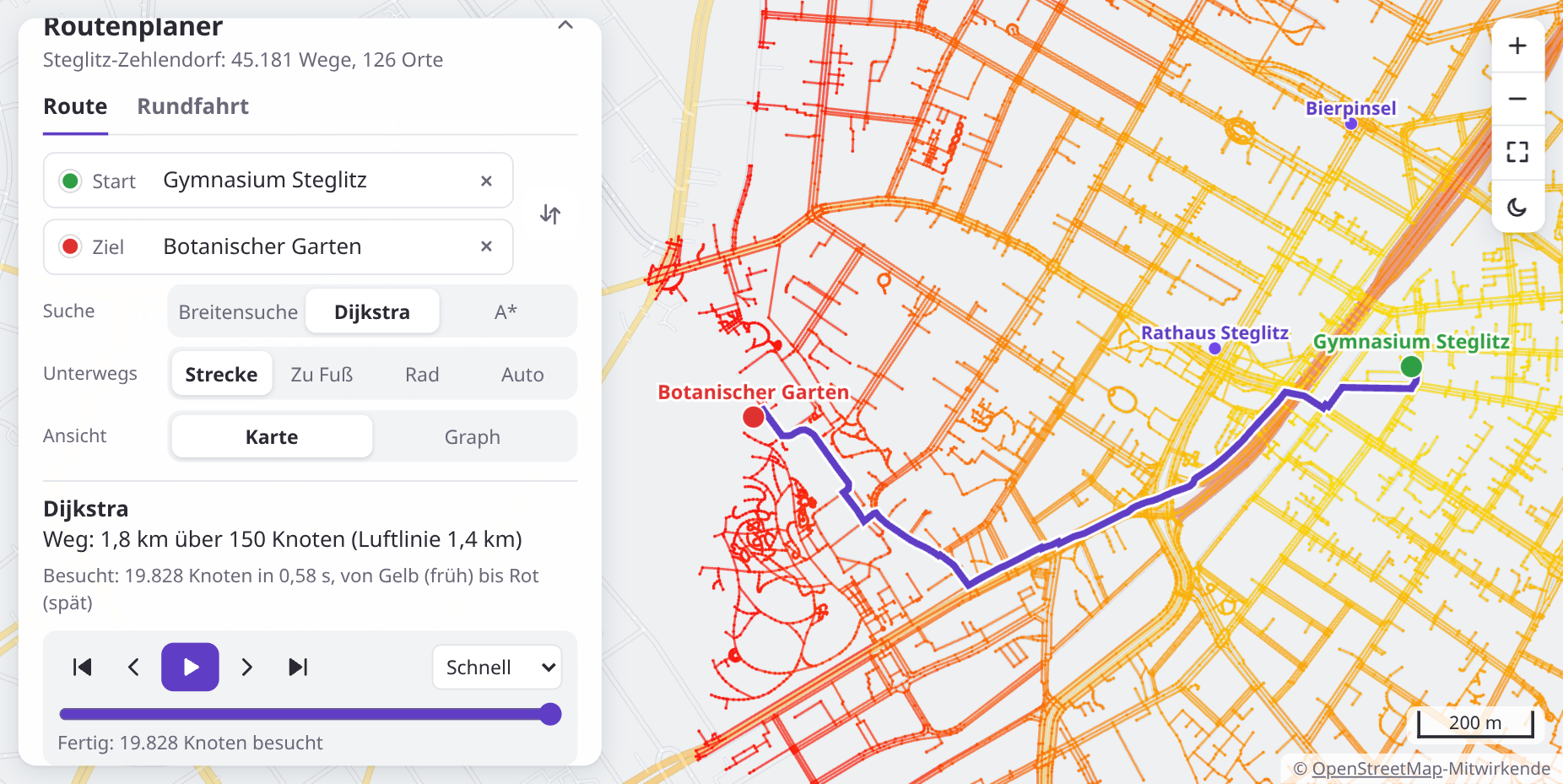Toggle dark mode with moon icon
The image size is (1563, 784).
point(1517,207)
